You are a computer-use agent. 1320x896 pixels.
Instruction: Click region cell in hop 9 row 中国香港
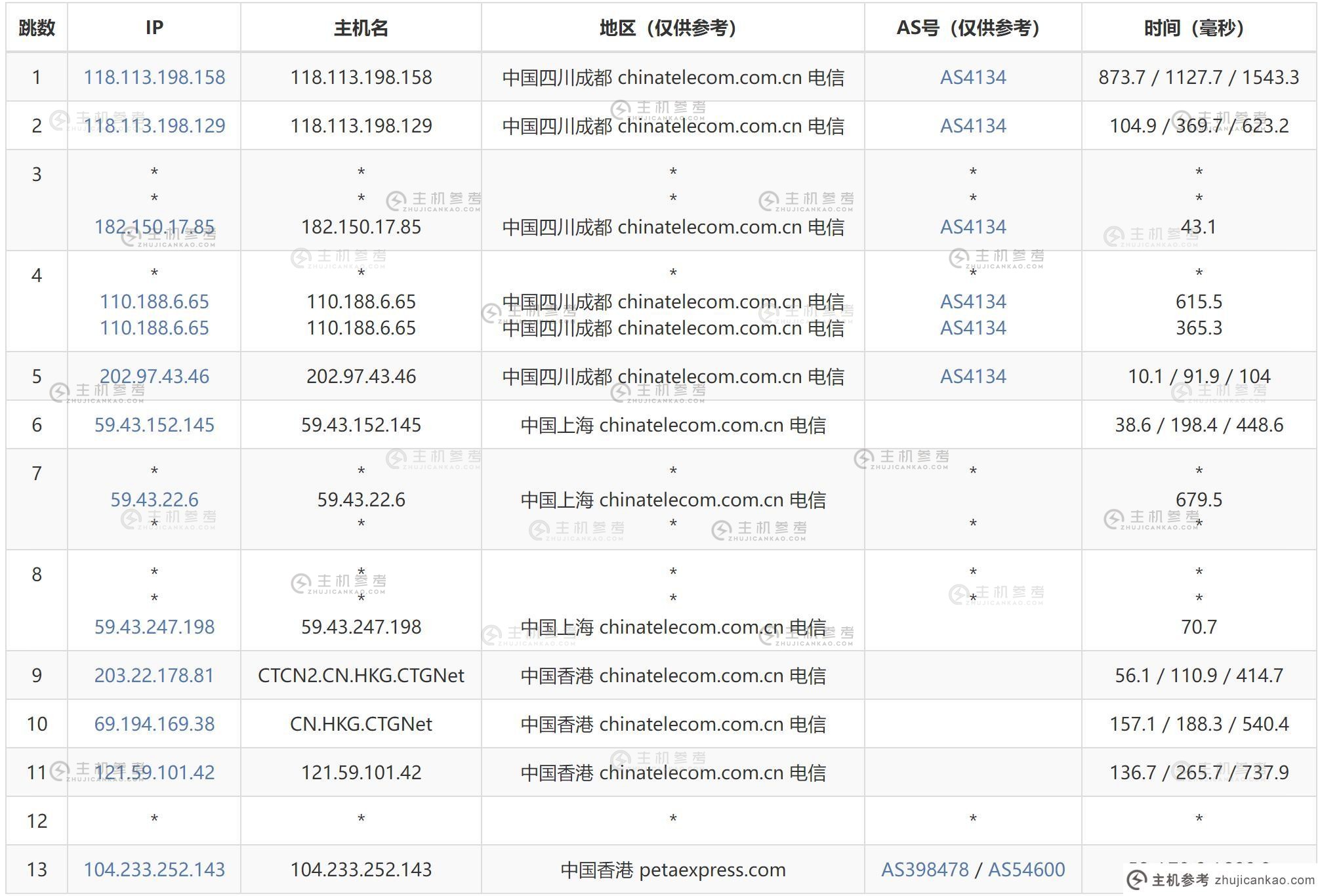point(672,676)
